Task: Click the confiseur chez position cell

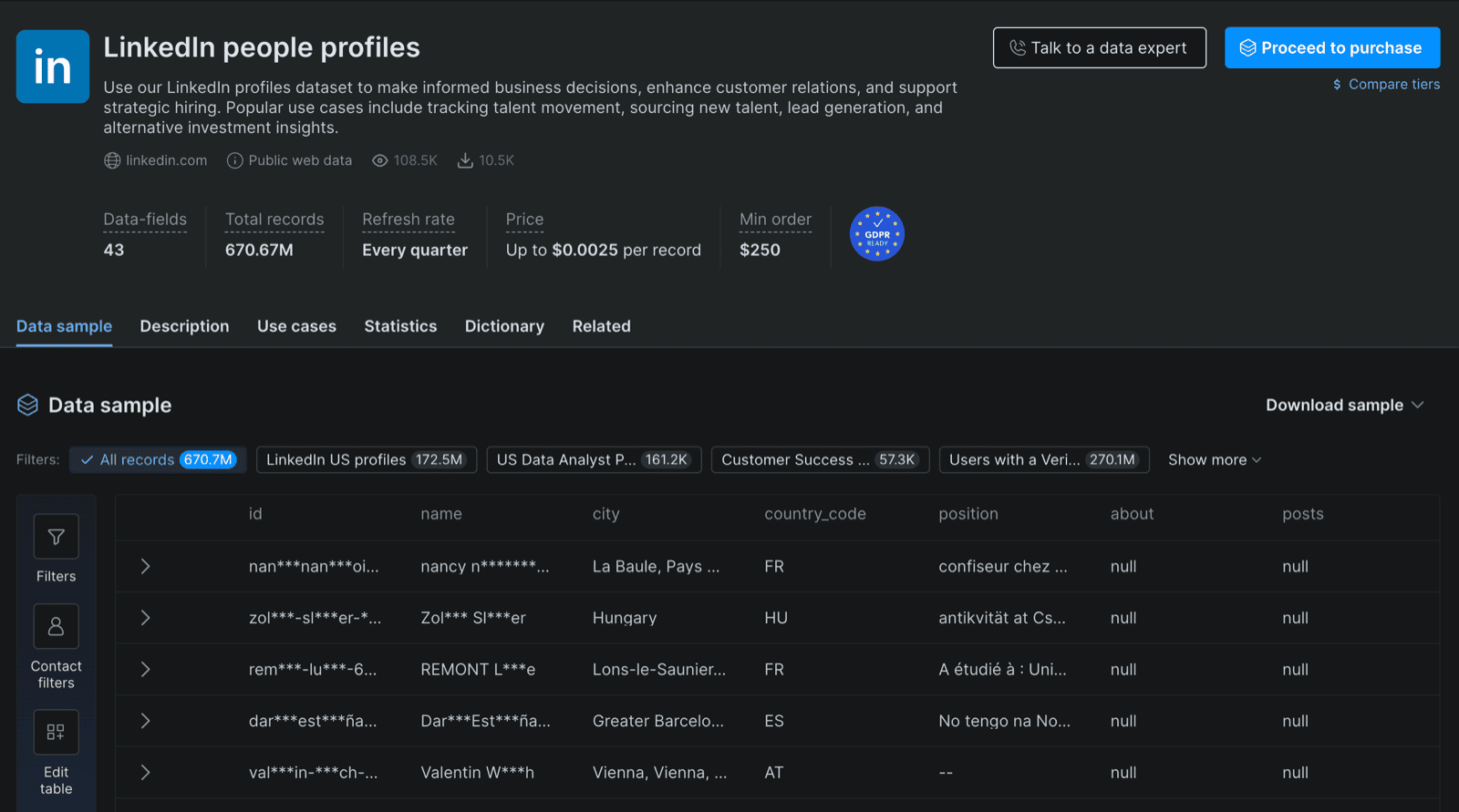Action: (x=1003, y=566)
